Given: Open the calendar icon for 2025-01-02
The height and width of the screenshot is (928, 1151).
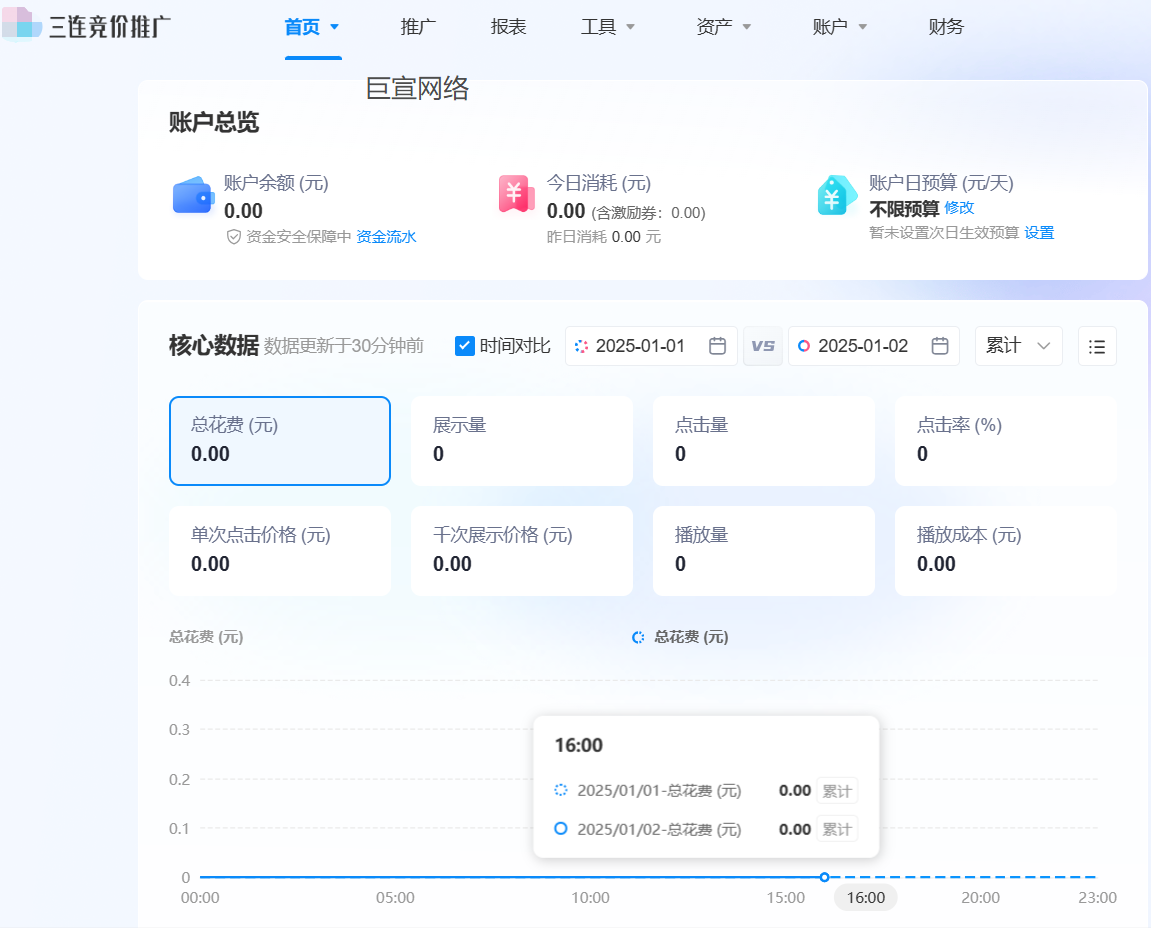Looking at the screenshot, I should pyautogui.click(x=940, y=346).
